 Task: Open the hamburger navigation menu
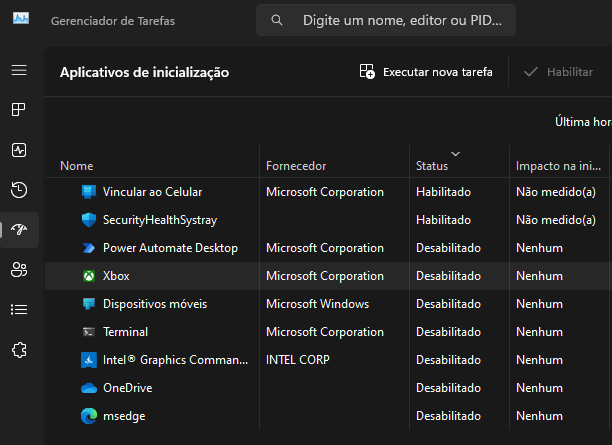point(19,70)
